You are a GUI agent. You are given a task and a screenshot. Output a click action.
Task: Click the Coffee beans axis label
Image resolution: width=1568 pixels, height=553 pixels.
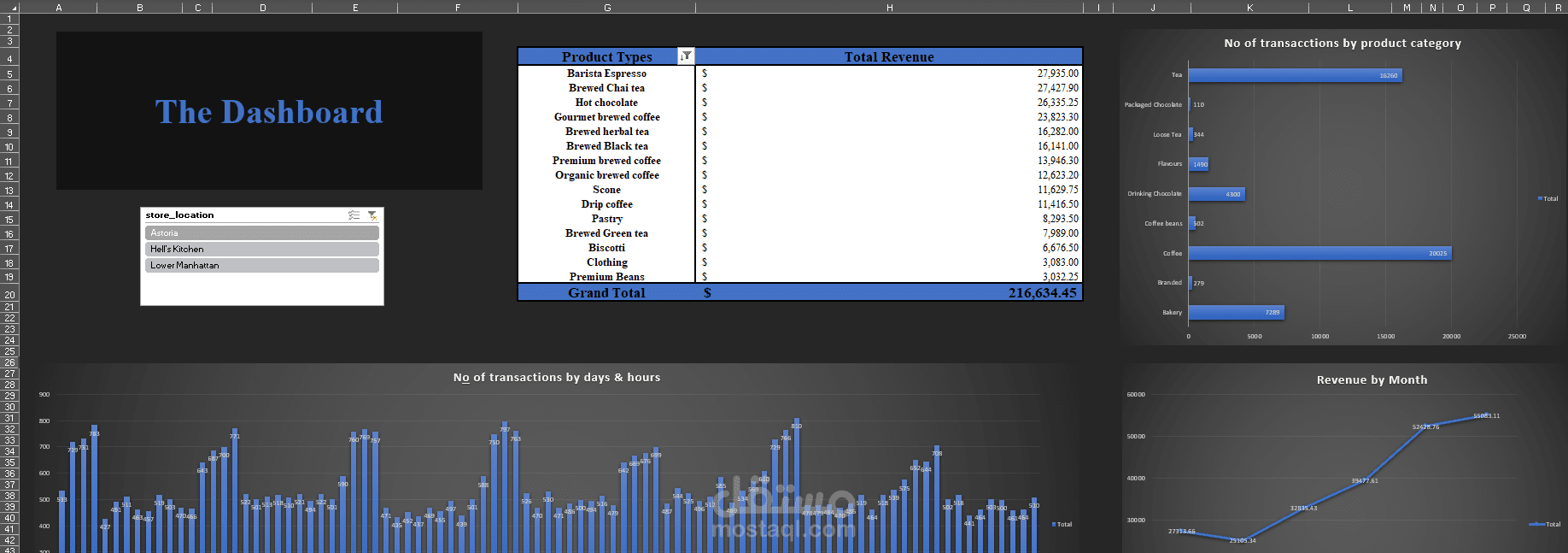click(x=1163, y=223)
